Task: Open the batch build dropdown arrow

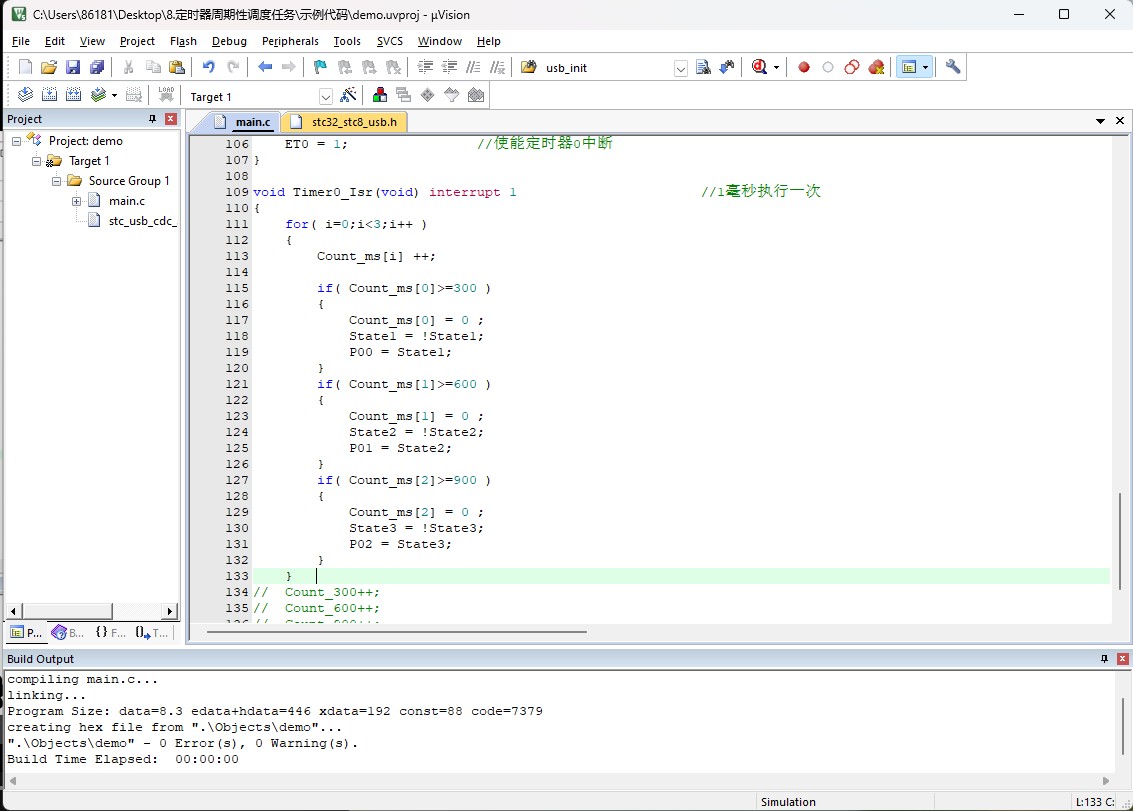Action: [x=114, y=95]
